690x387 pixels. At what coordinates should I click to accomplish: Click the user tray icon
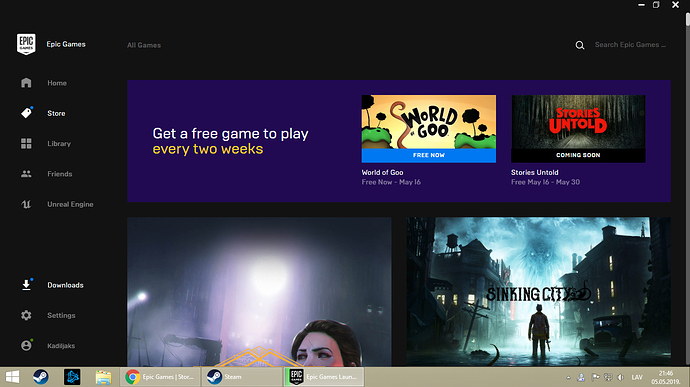(x=581, y=377)
